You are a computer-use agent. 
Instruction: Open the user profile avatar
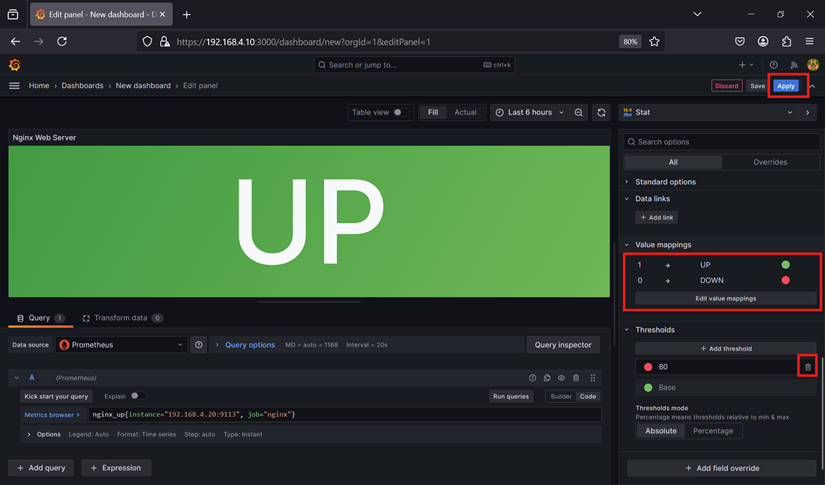tap(813, 65)
